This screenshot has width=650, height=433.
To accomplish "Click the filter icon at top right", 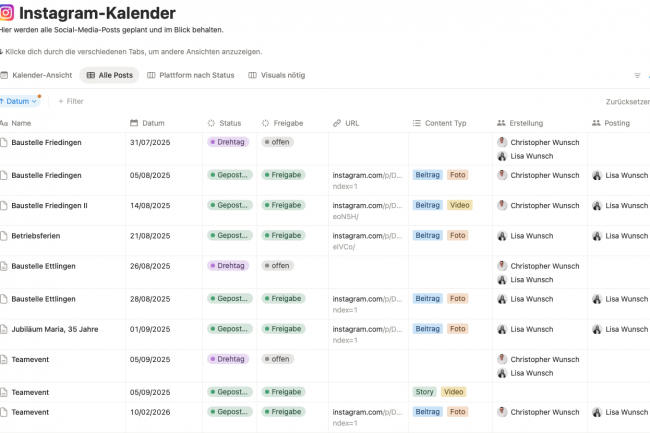I will pos(637,76).
